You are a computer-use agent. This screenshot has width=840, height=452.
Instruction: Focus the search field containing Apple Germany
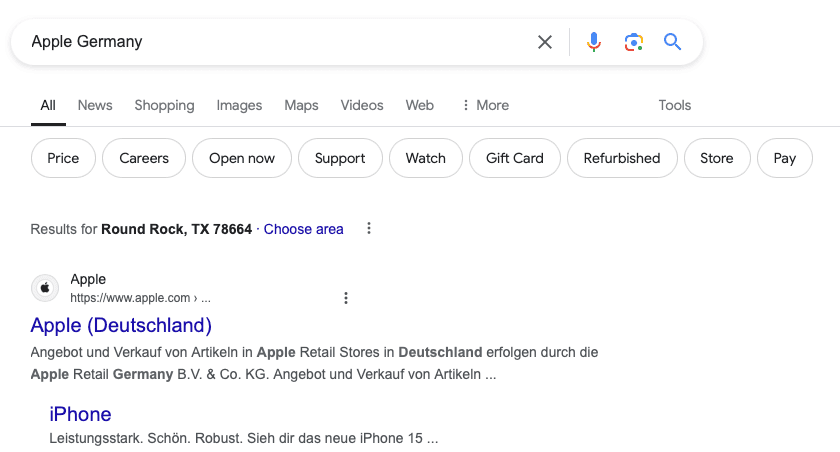pos(270,42)
